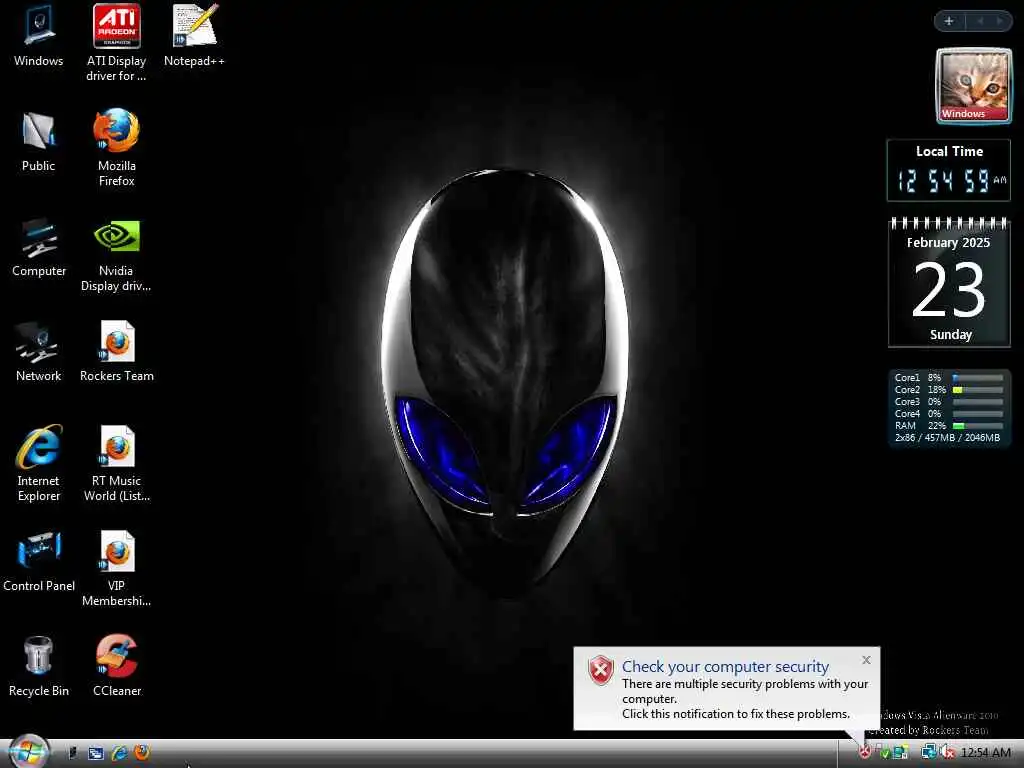
Task: Click the sidebar previous-page arrow
Action: (980, 21)
